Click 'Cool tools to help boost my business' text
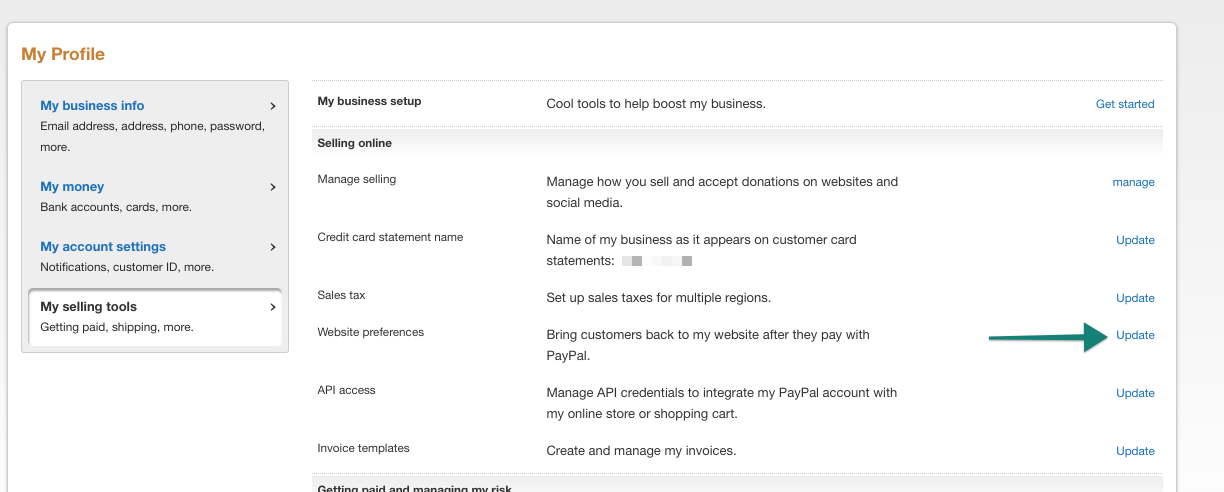The height and width of the screenshot is (492, 1224). pyautogui.click(x=656, y=103)
